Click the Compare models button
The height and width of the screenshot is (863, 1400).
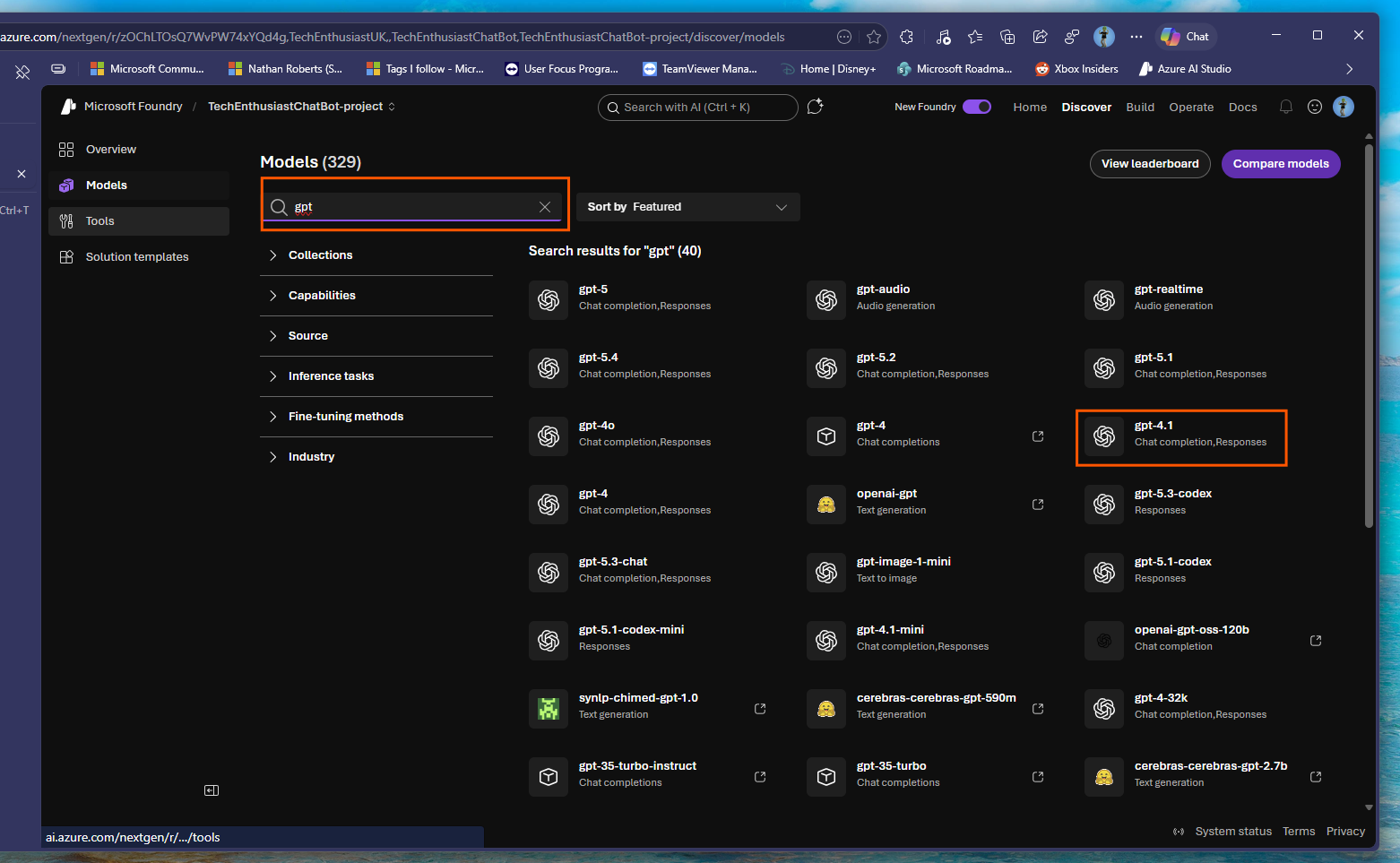pyautogui.click(x=1281, y=164)
